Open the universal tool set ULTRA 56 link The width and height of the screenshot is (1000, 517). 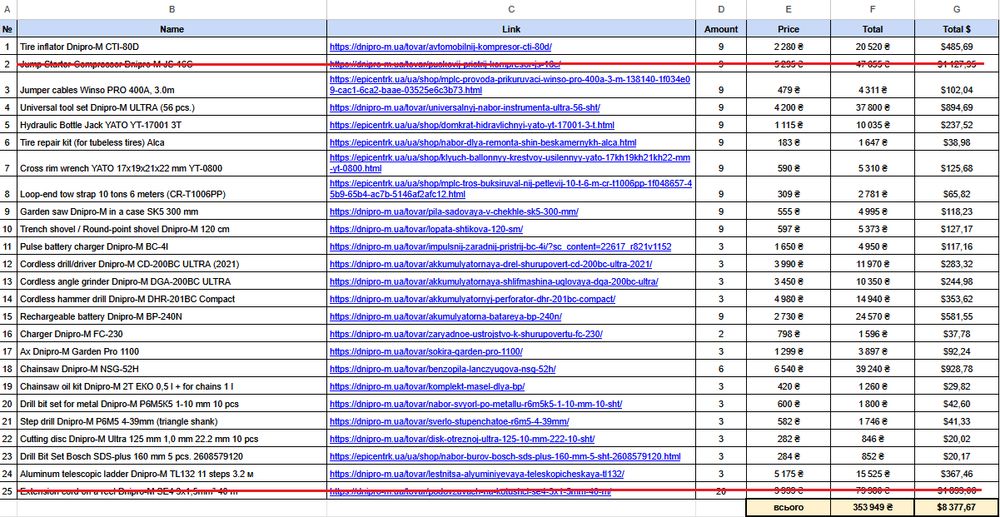point(464,107)
